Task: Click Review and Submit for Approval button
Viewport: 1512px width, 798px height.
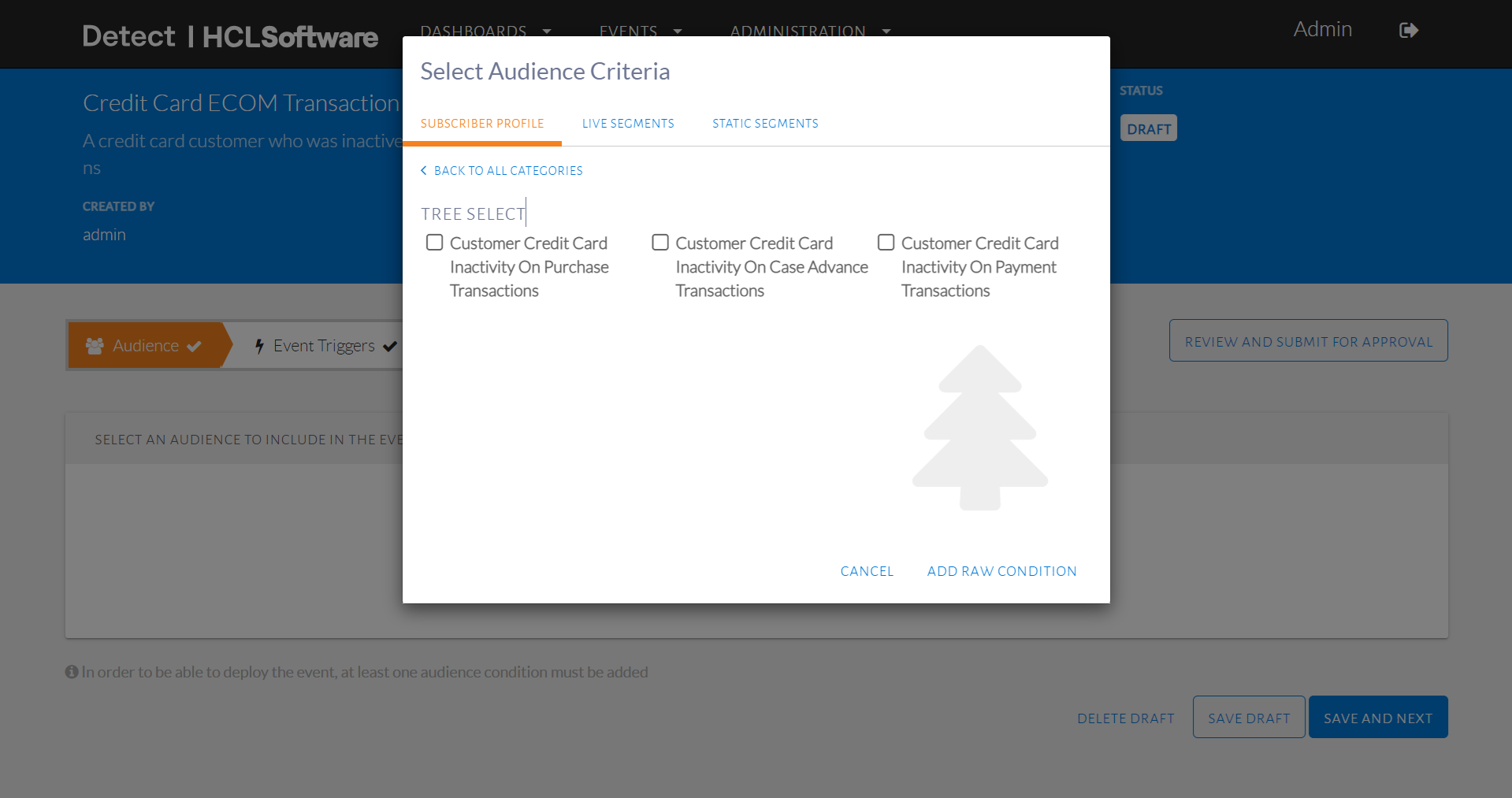Action: pyautogui.click(x=1309, y=341)
